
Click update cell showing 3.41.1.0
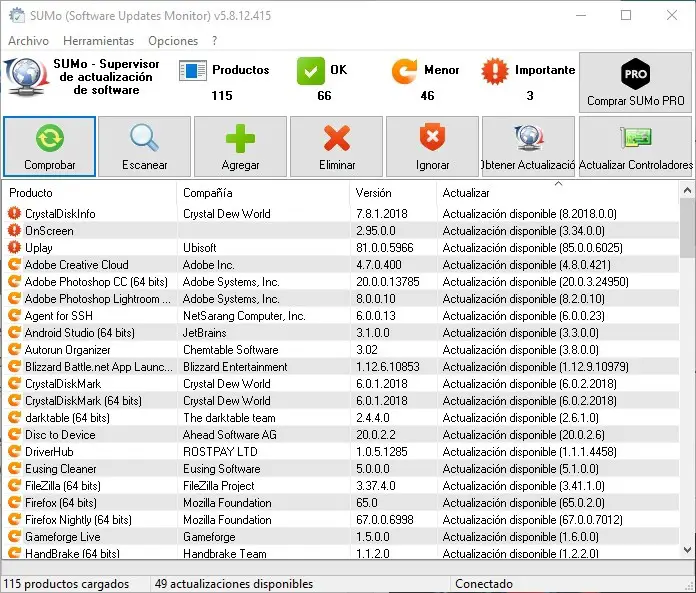[523, 486]
